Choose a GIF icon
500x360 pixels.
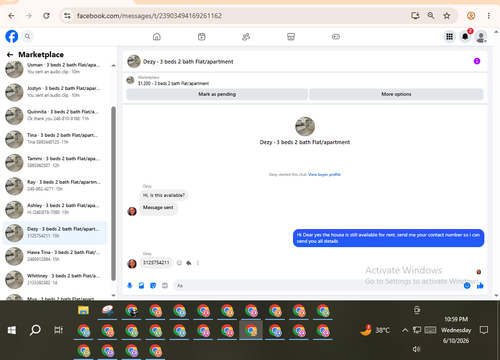(x=165, y=286)
